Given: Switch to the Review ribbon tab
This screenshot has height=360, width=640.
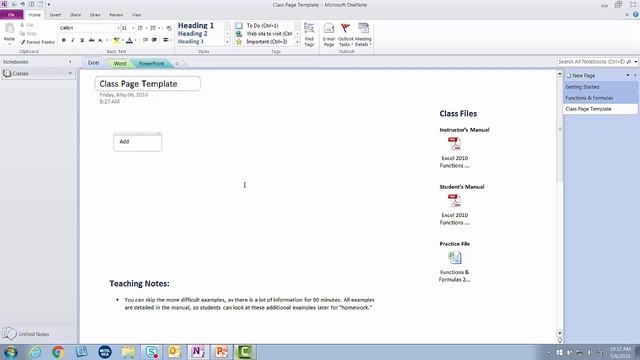Looking at the screenshot, I should [x=116, y=15].
